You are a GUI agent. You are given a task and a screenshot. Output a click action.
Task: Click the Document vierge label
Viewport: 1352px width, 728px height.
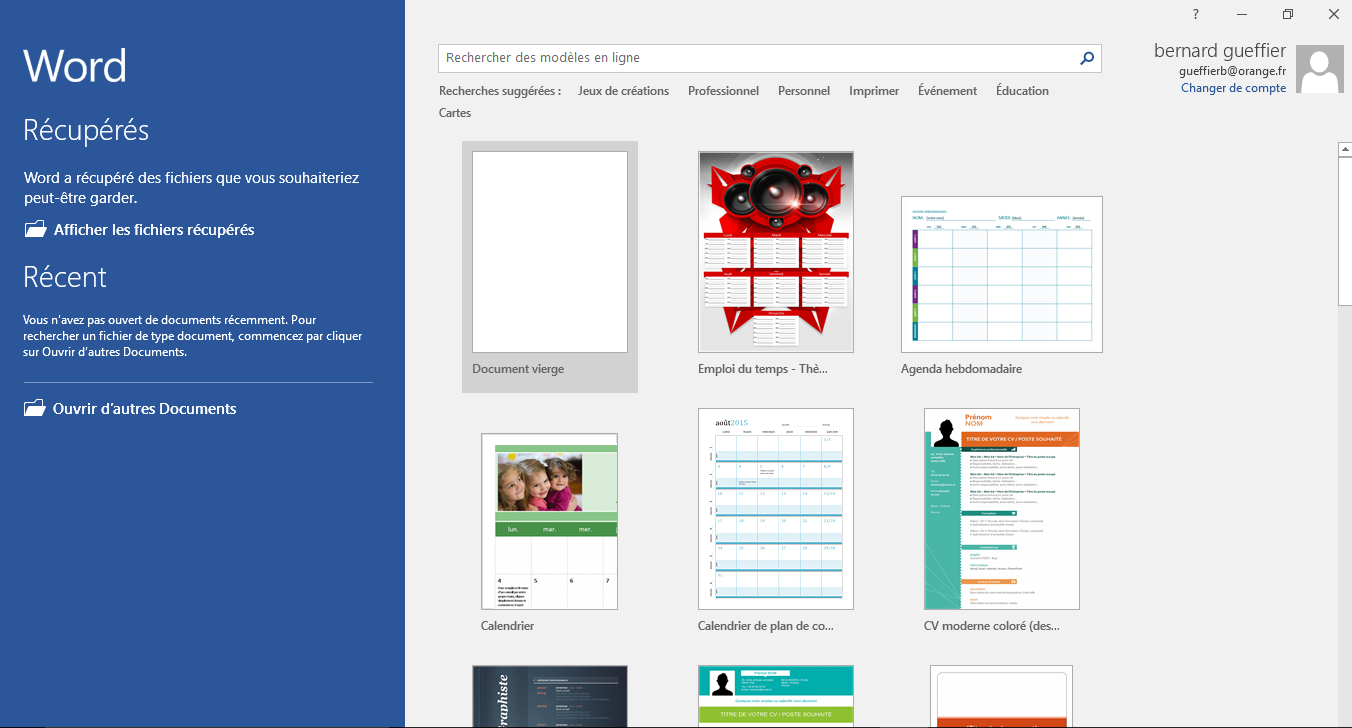pyautogui.click(x=518, y=369)
